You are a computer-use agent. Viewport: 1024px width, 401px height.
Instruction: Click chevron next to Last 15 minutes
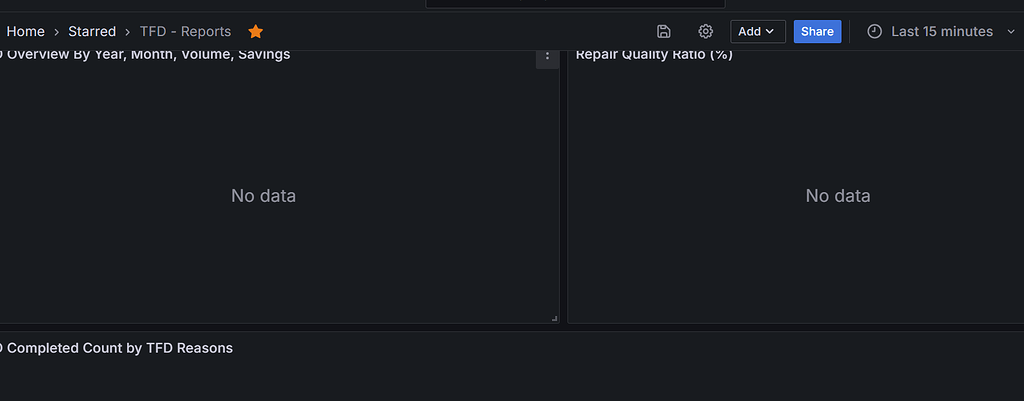pyautogui.click(x=1011, y=32)
